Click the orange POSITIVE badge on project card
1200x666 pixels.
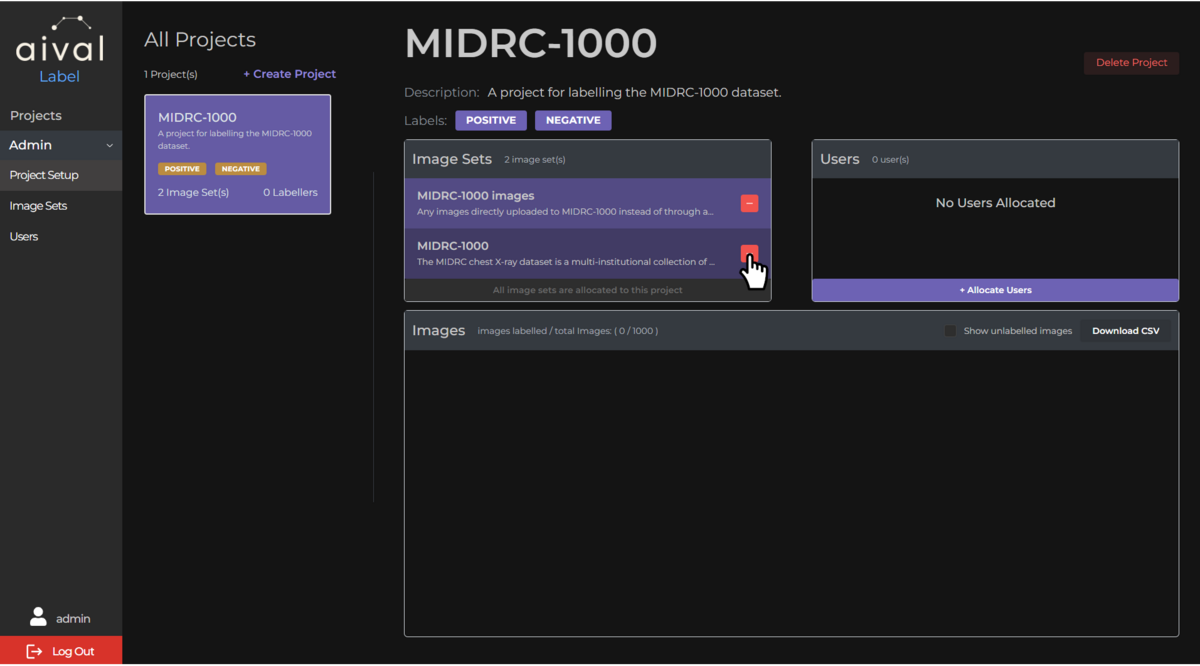182,169
